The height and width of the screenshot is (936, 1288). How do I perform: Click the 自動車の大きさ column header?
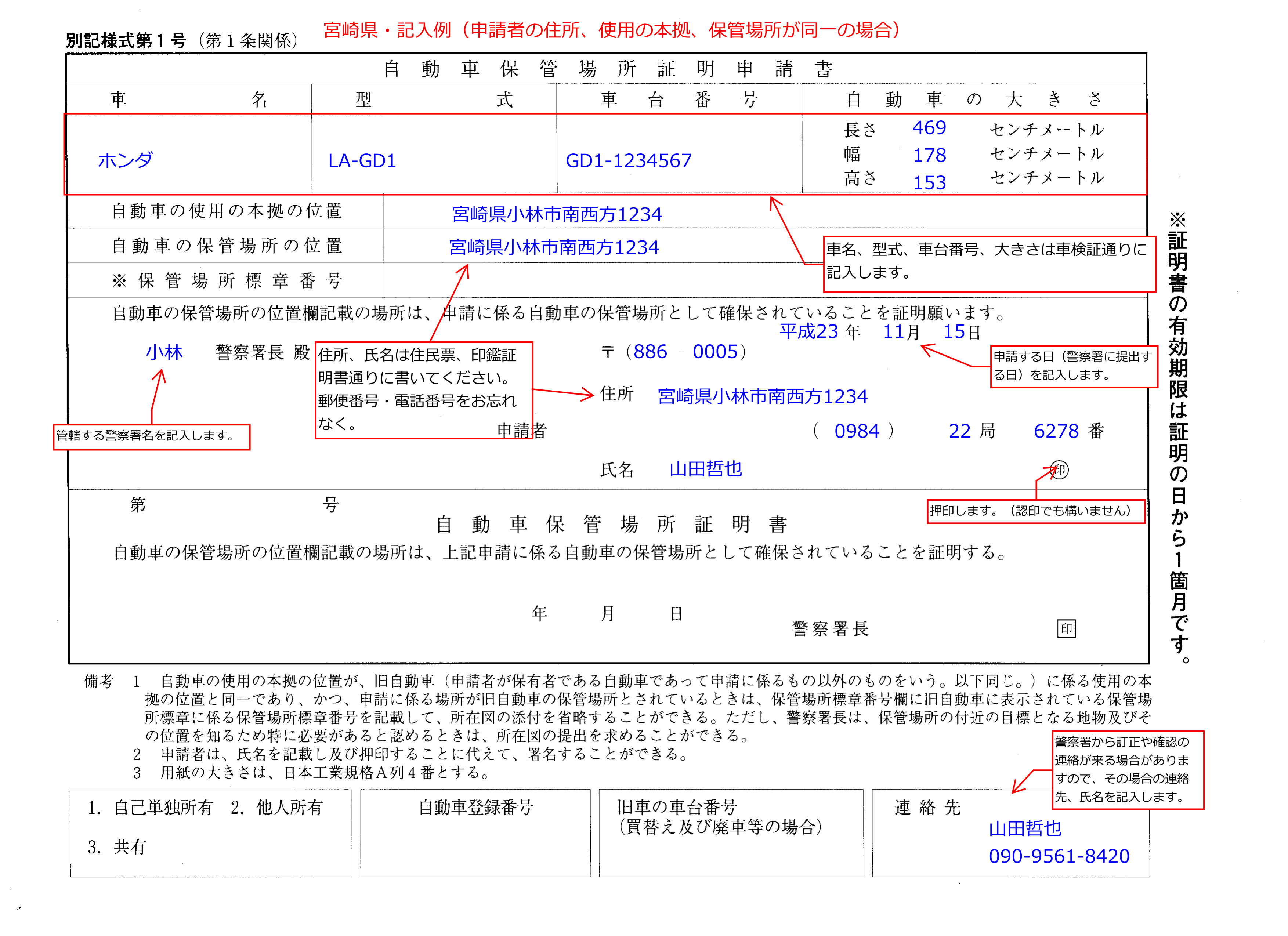[x=974, y=99]
